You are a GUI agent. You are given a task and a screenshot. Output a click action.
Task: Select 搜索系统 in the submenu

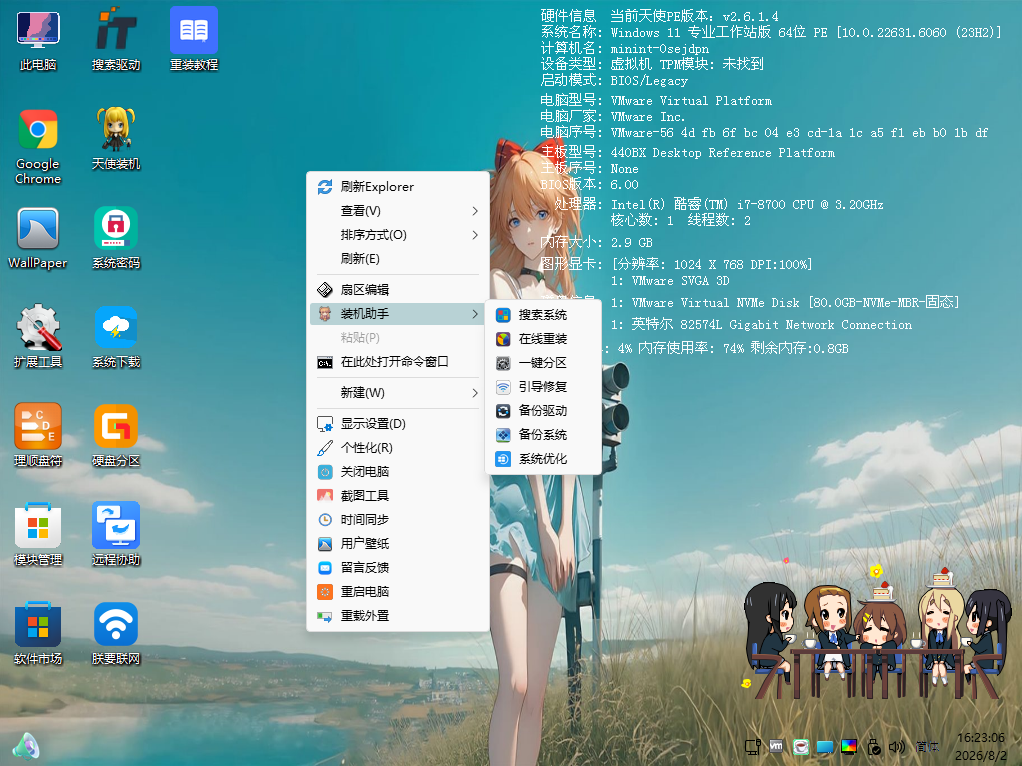(x=543, y=315)
